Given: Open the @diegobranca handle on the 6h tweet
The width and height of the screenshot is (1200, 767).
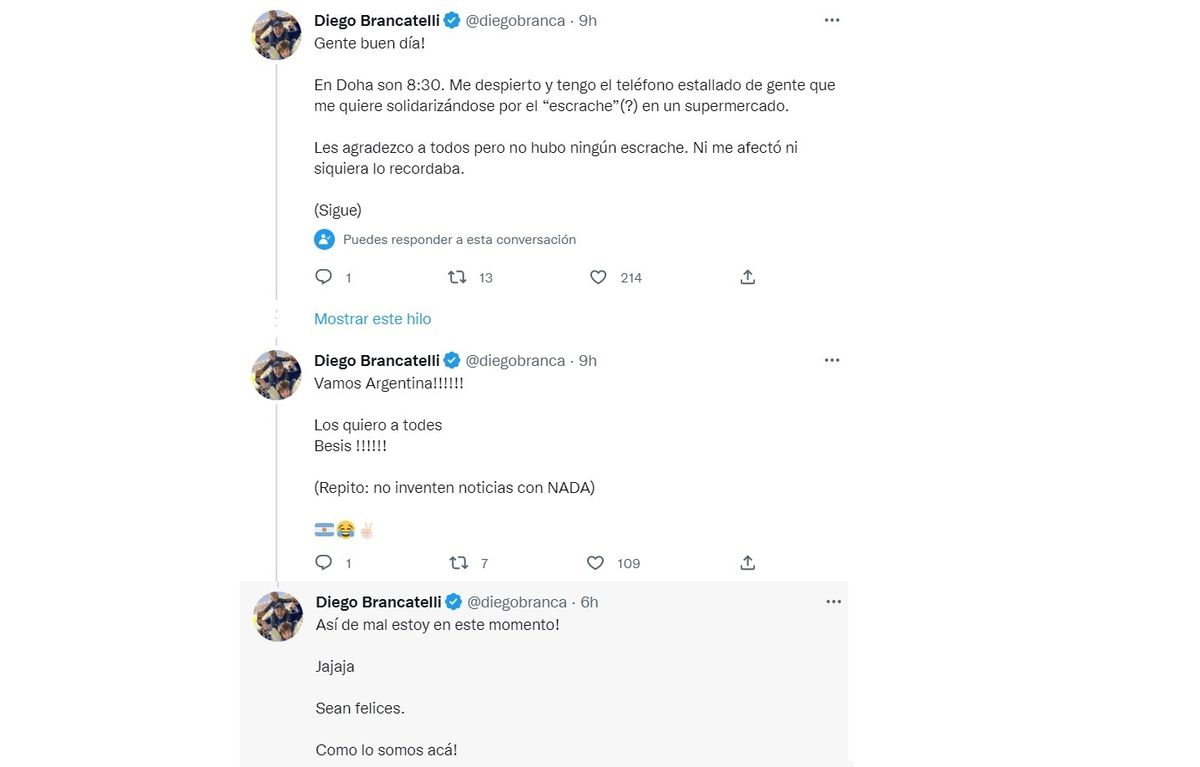Looking at the screenshot, I should pyautogui.click(x=517, y=602).
